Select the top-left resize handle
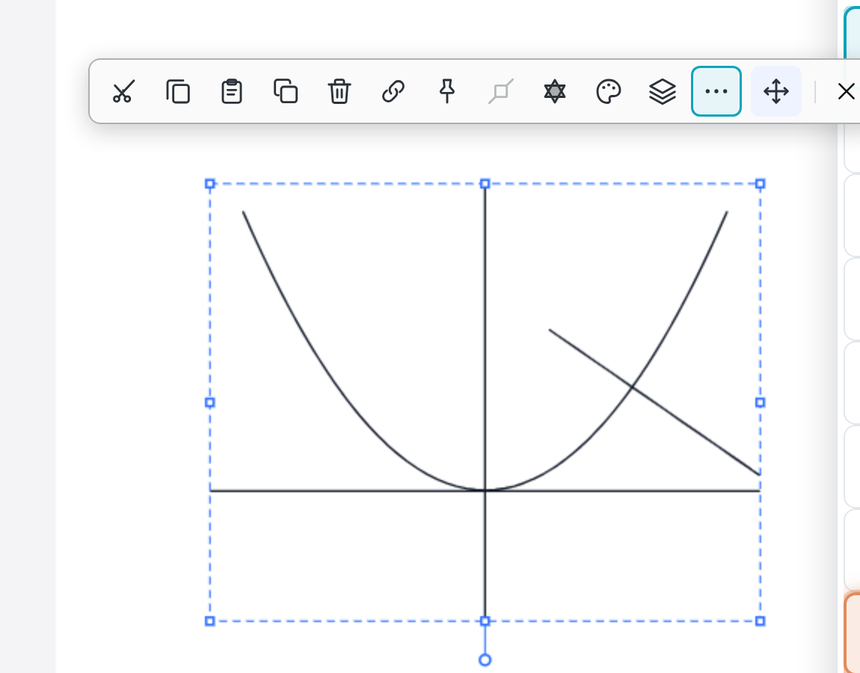Viewport: 860px width, 673px height. point(210,184)
